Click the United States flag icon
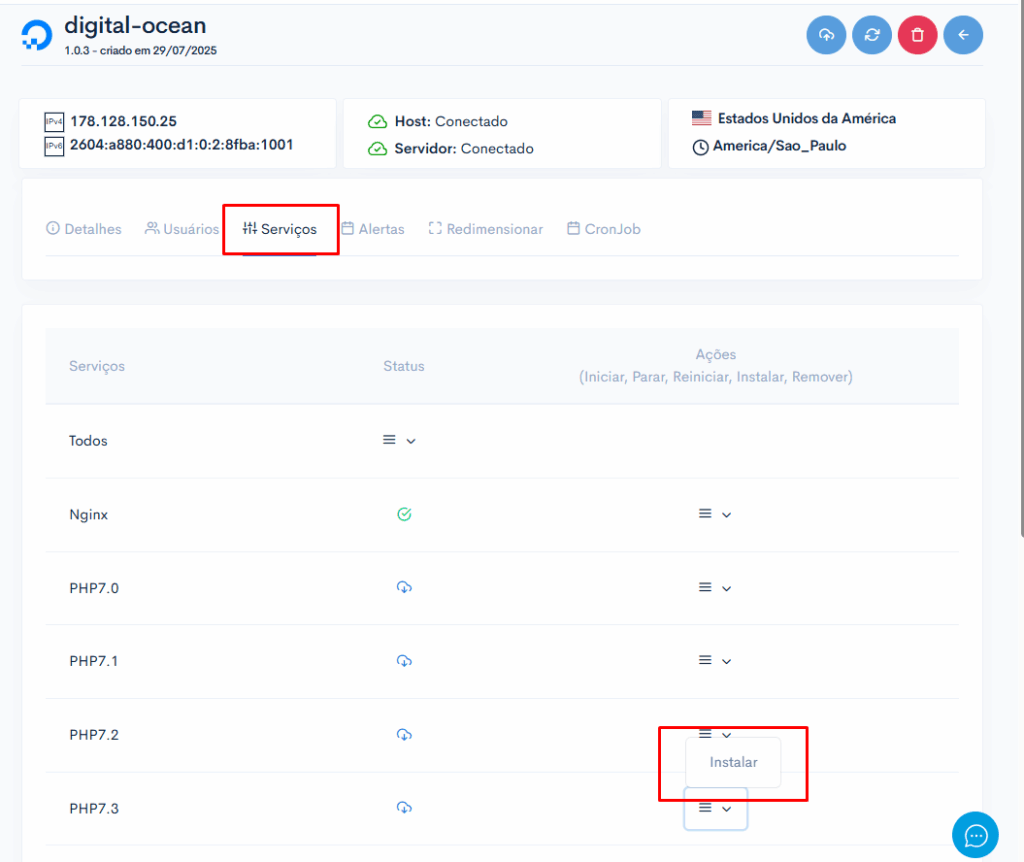 [701, 118]
